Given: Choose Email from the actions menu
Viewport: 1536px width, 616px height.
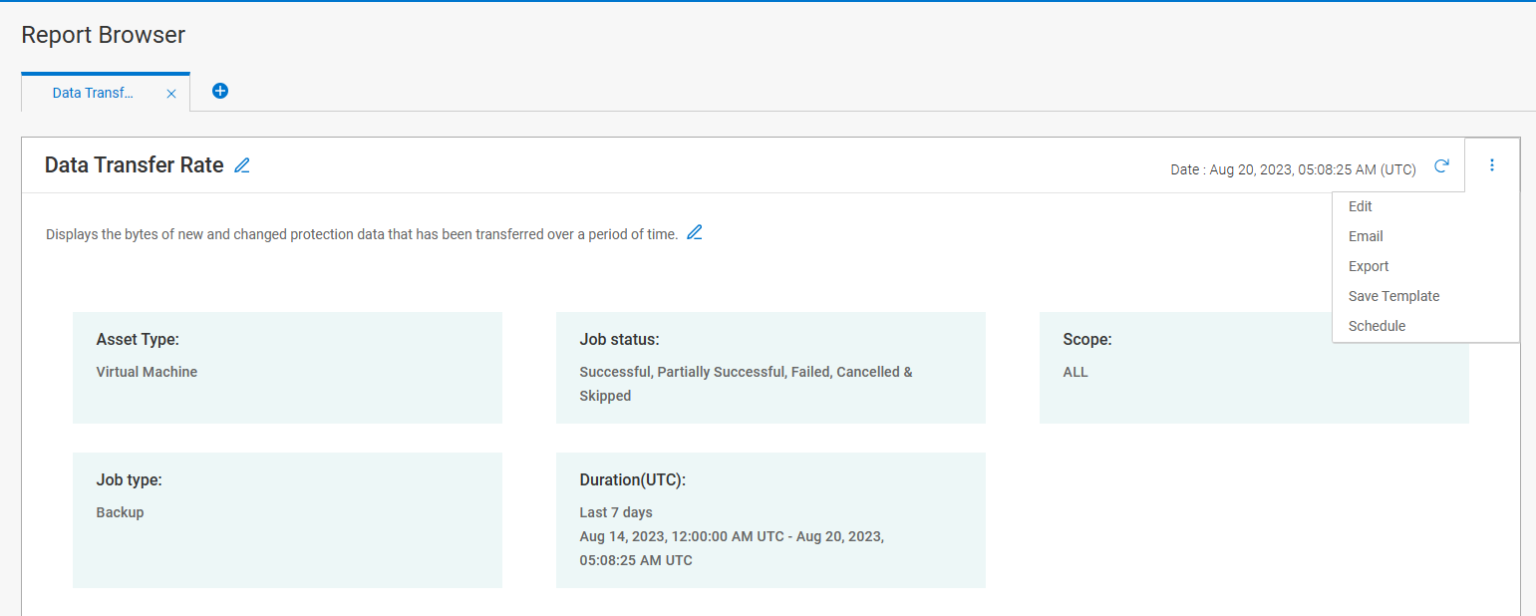Looking at the screenshot, I should click(x=1365, y=236).
